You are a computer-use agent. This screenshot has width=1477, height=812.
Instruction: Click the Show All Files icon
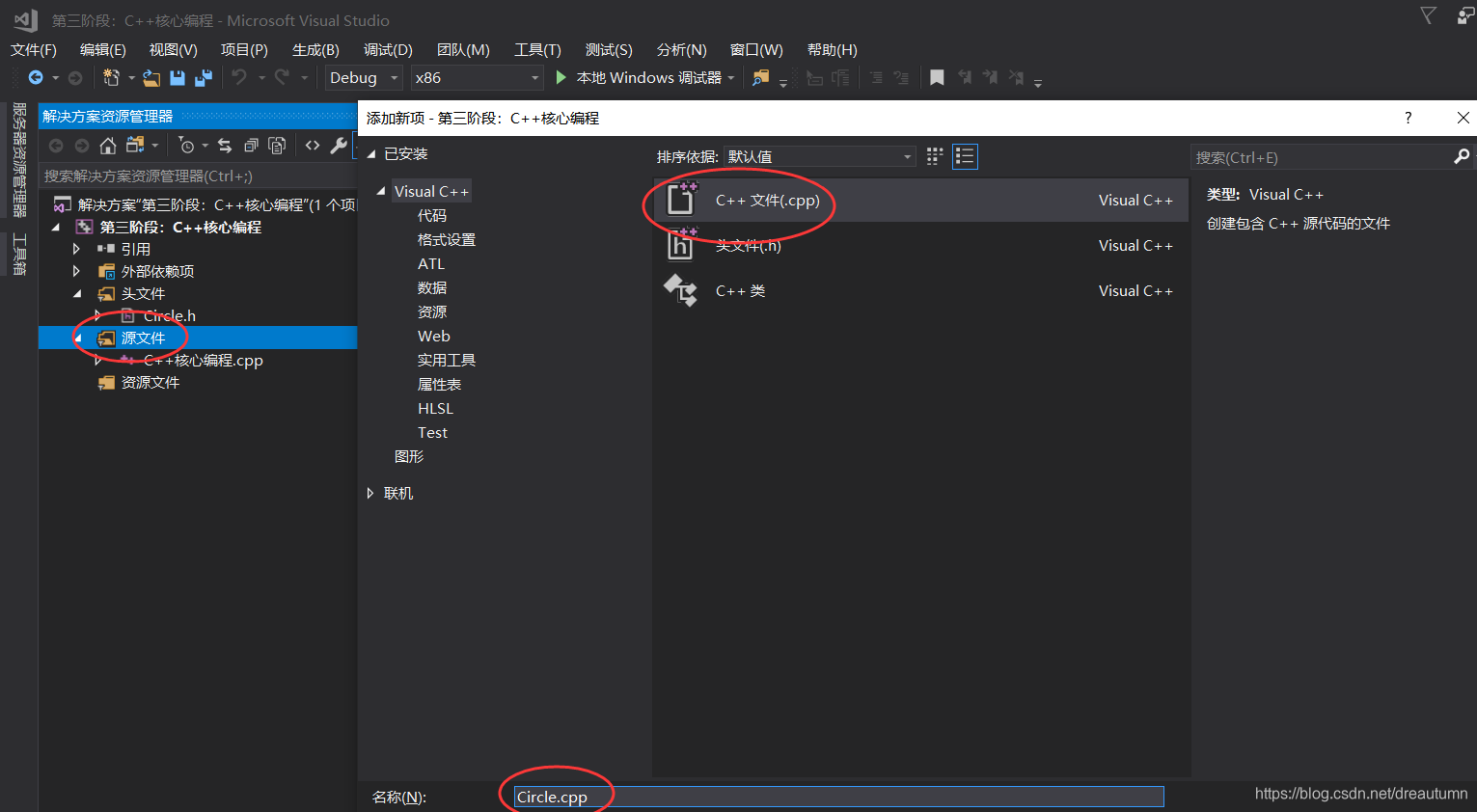(277, 146)
